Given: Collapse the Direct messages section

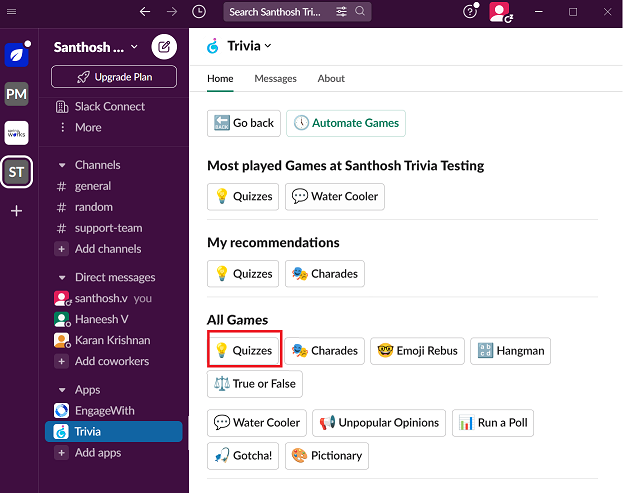Looking at the screenshot, I should [62, 277].
